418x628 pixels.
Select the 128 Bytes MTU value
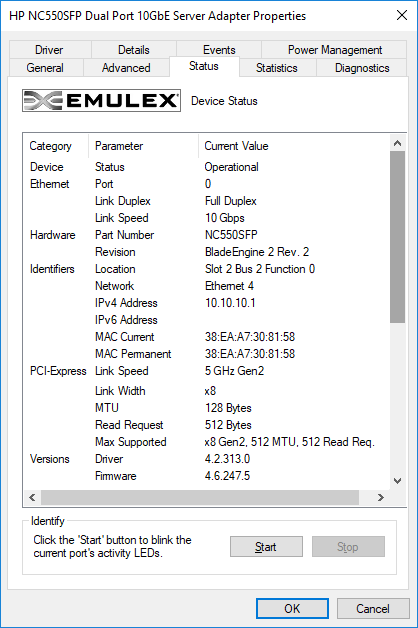[x=228, y=408]
